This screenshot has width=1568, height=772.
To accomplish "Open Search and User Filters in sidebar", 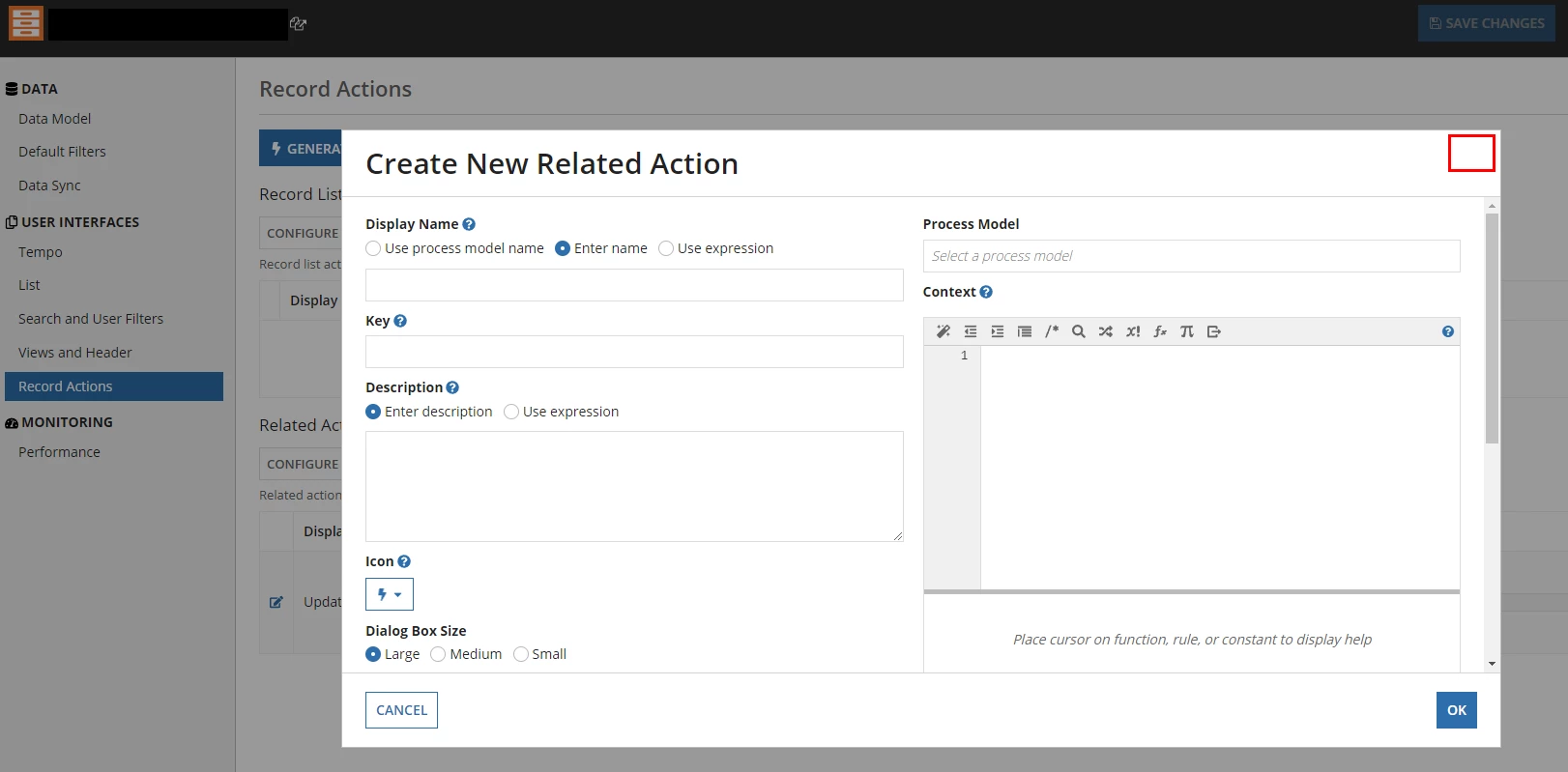I will pyautogui.click(x=91, y=319).
